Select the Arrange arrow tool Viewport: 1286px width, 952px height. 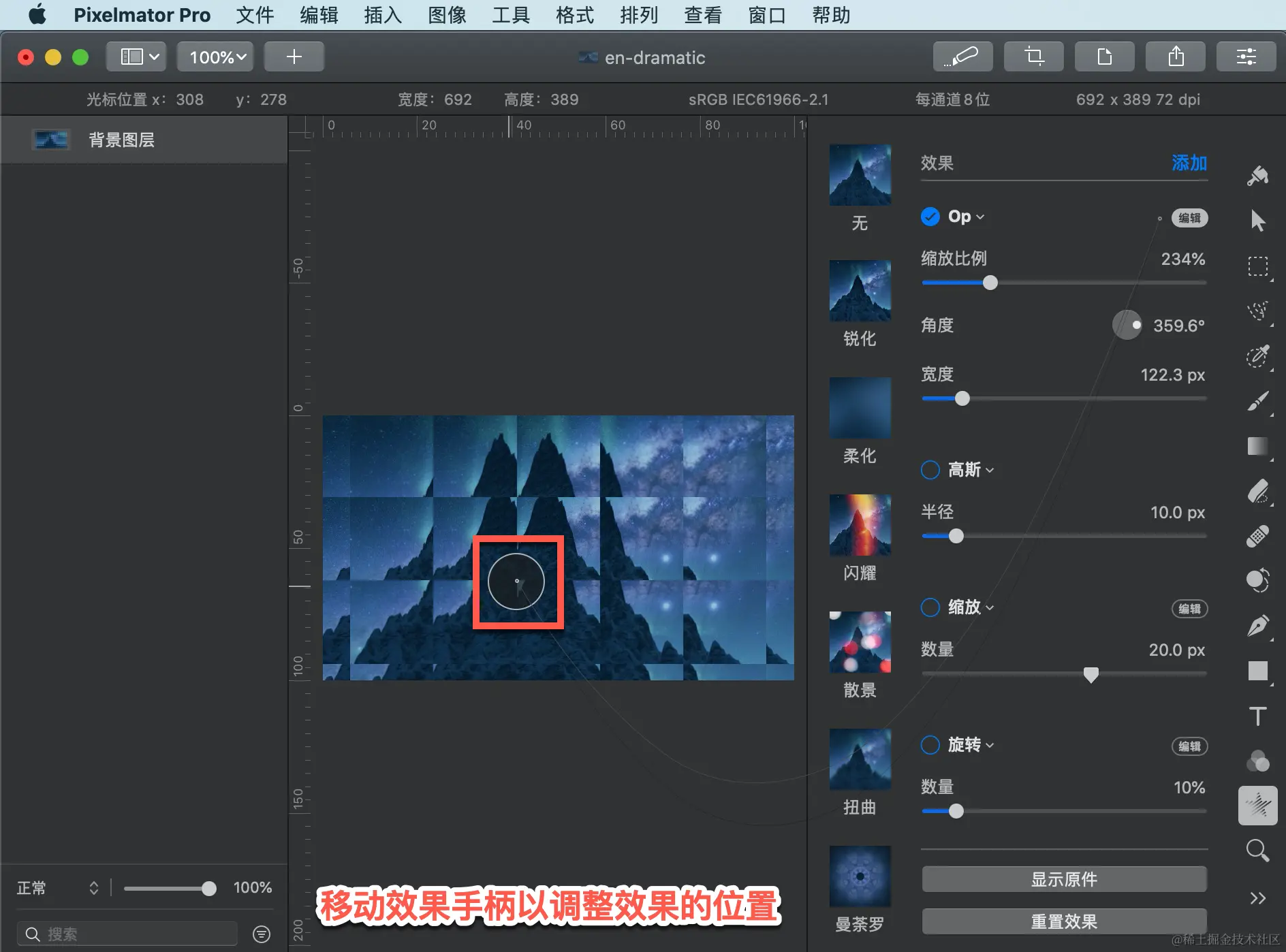coord(1257,221)
